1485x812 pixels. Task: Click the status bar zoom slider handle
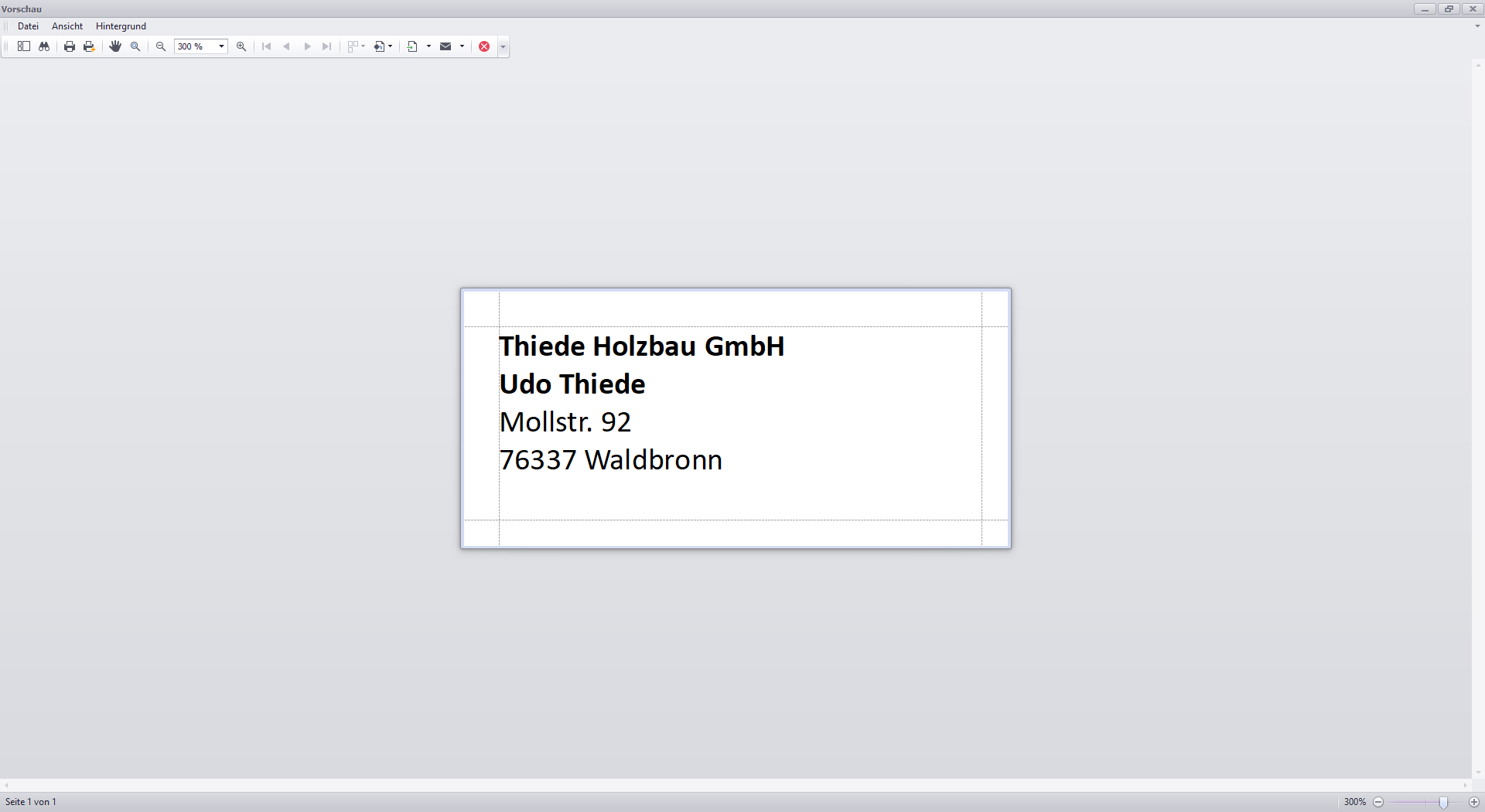[x=1443, y=803]
